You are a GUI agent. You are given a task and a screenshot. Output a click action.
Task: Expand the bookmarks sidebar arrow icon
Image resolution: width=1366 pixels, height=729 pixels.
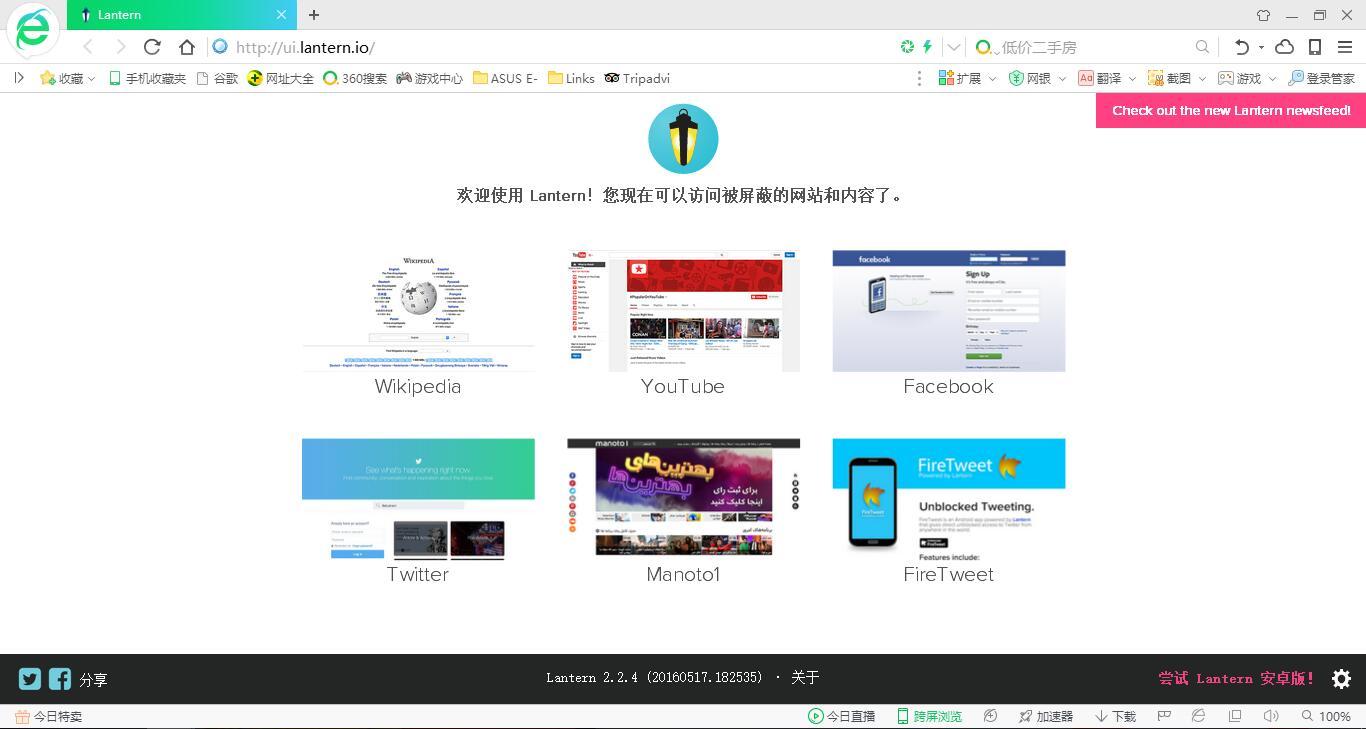[19, 78]
